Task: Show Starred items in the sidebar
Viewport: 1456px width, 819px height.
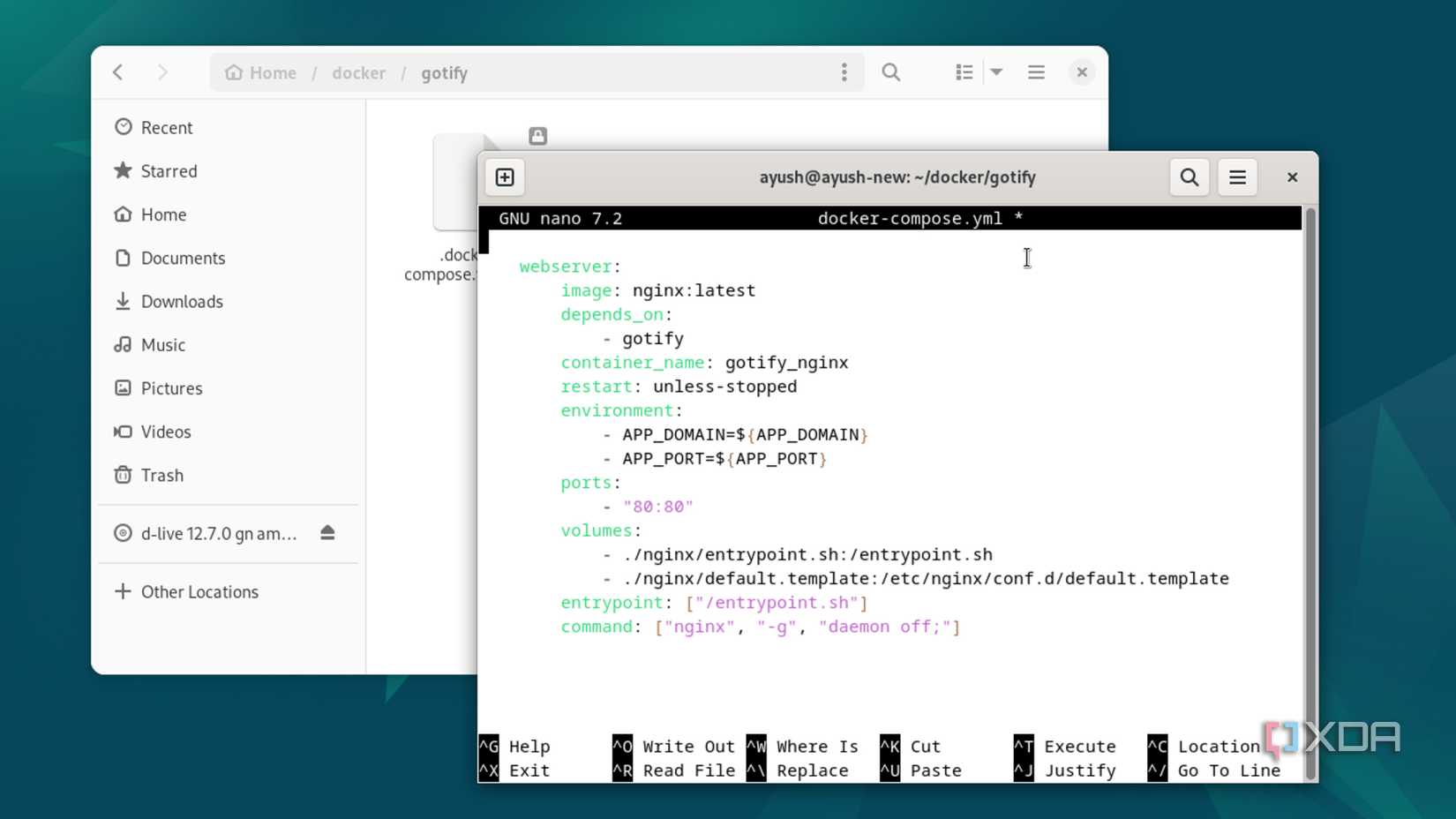Action: pyautogui.click(x=169, y=170)
